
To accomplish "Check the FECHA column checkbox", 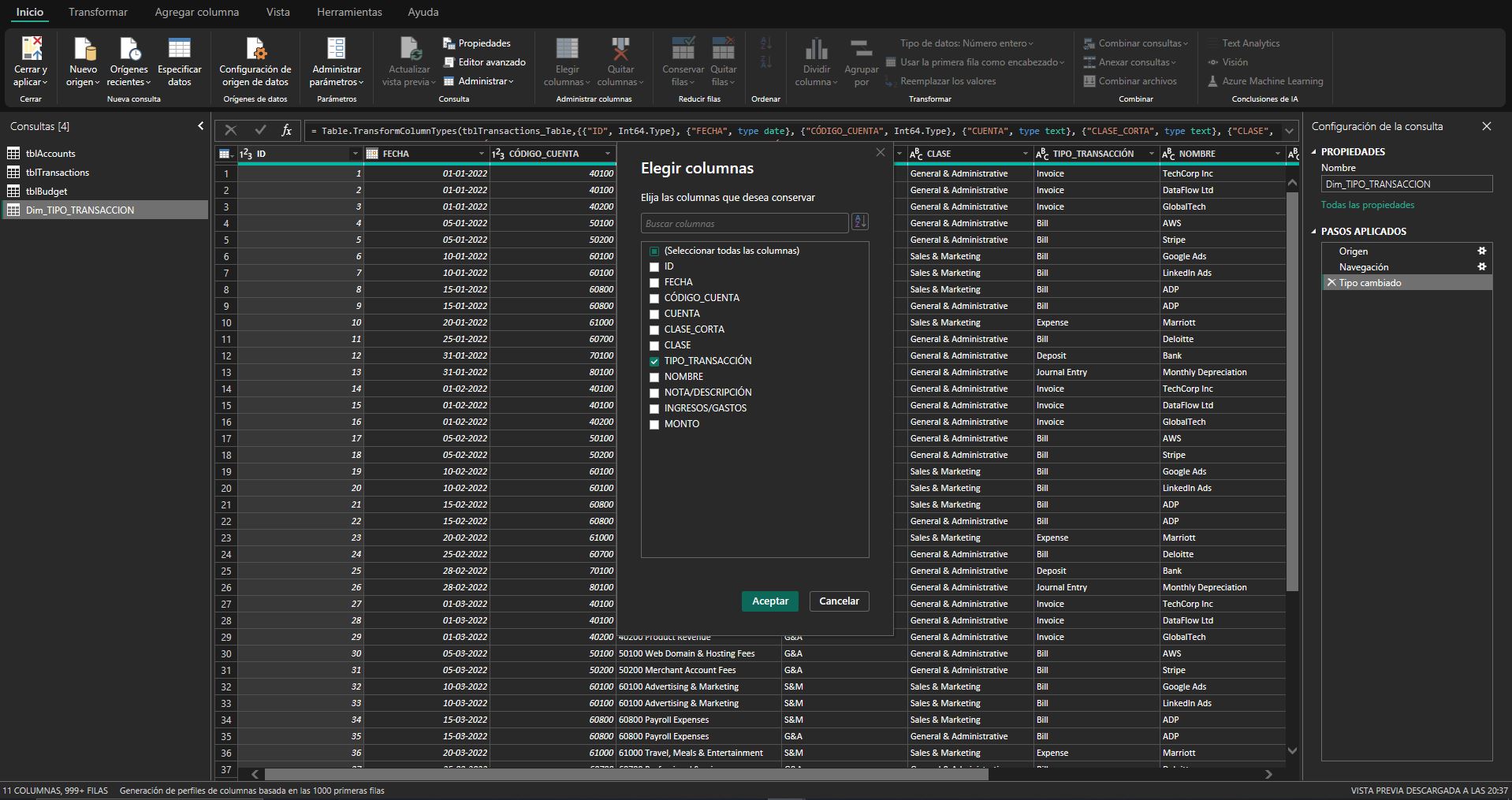I will pyautogui.click(x=654, y=283).
